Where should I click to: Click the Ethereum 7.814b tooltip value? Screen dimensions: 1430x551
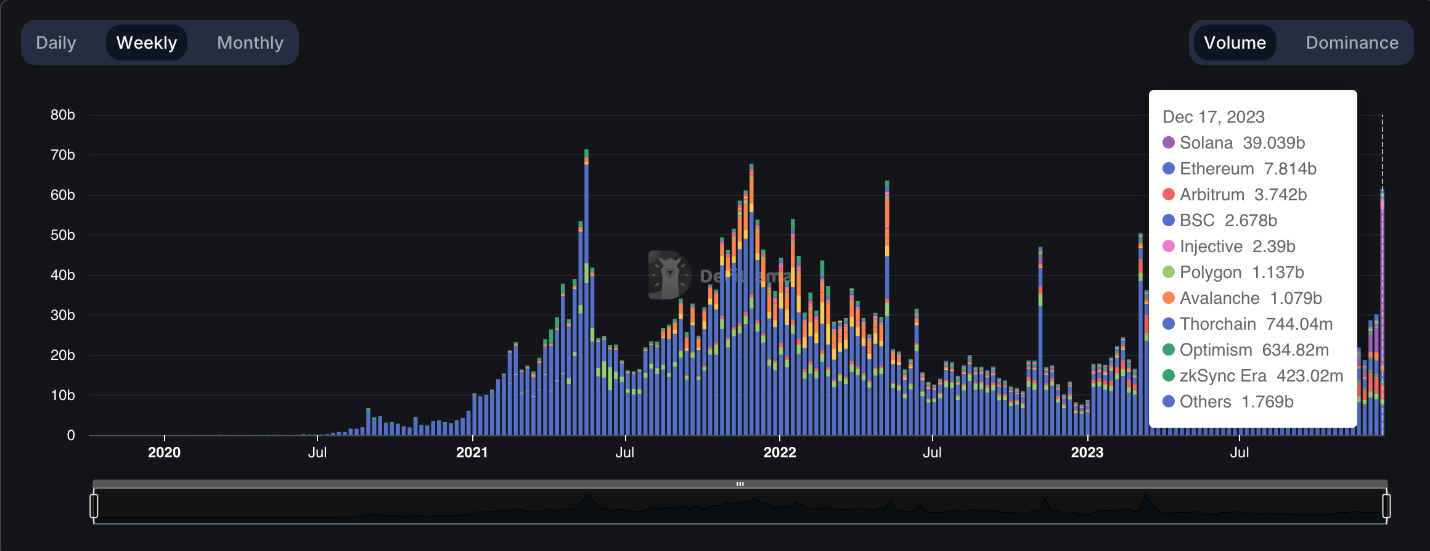[1290, 169]
